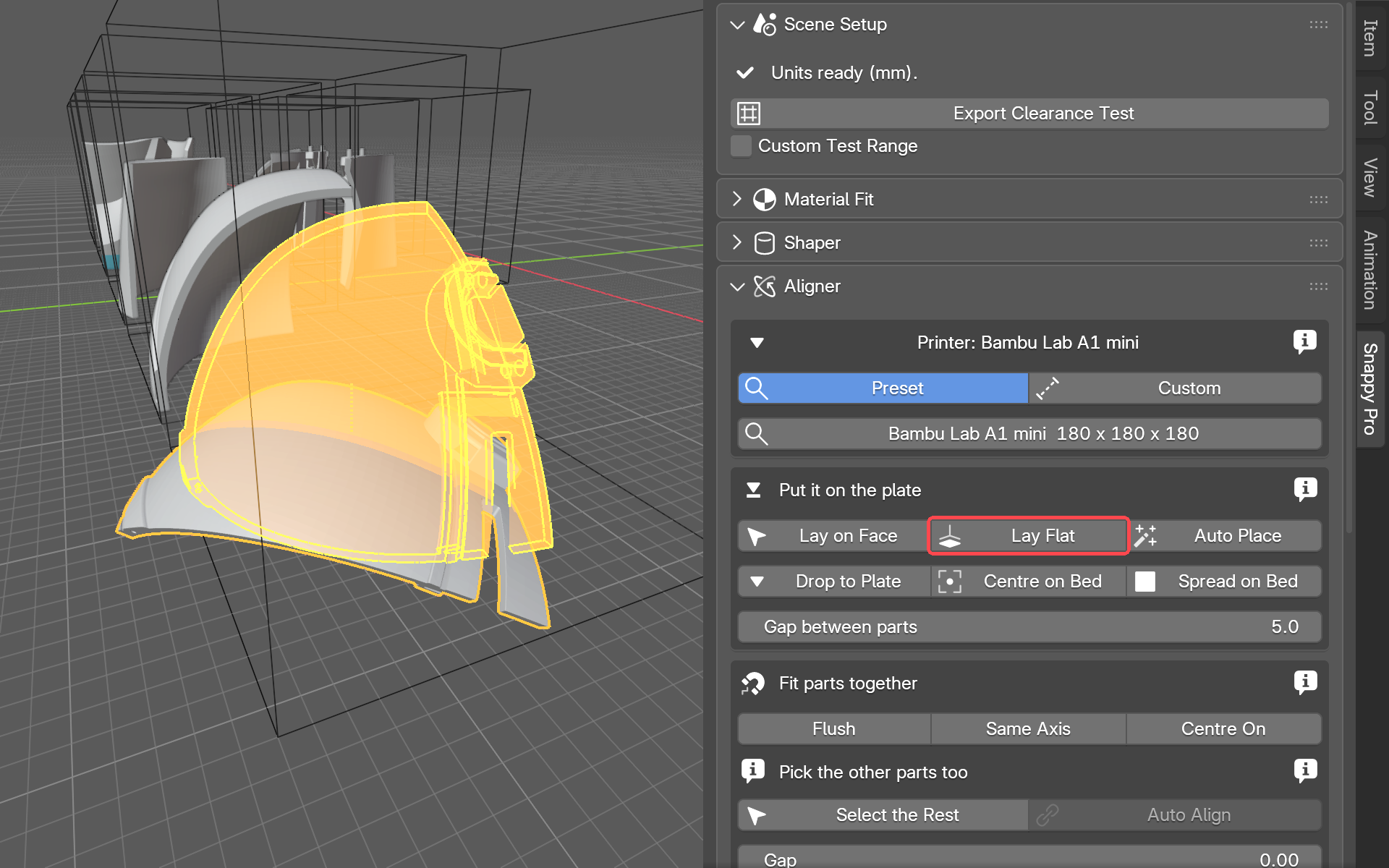Expand the Shaper panel
This screenshot has width=1389, height=868.
coord(737,242)
